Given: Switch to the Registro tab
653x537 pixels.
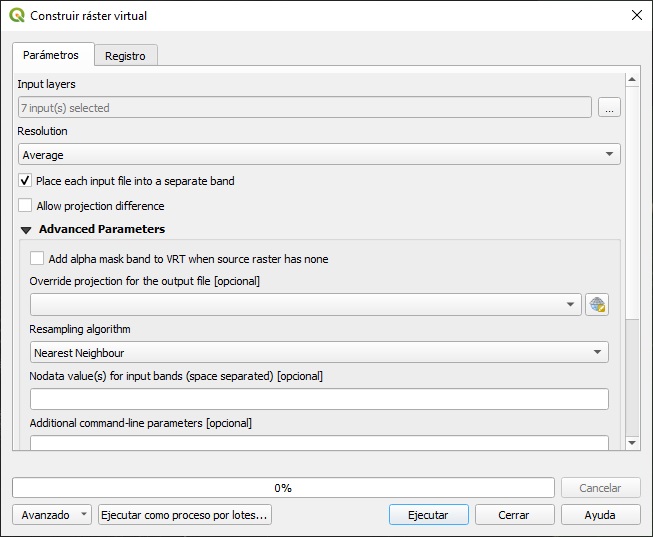Looking at the screenshot, I should point(125,56).
